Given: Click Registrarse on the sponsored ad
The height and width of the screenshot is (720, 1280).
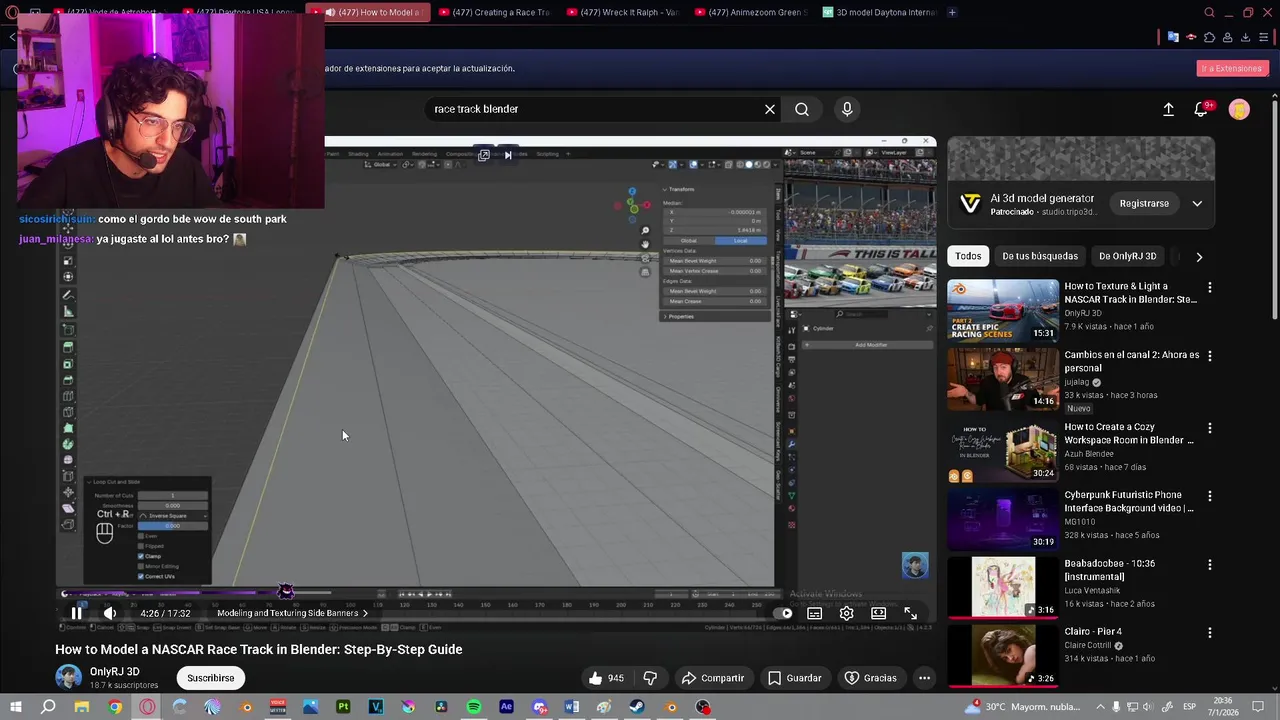Looking at the screenshot, I should click(1144, 203).
